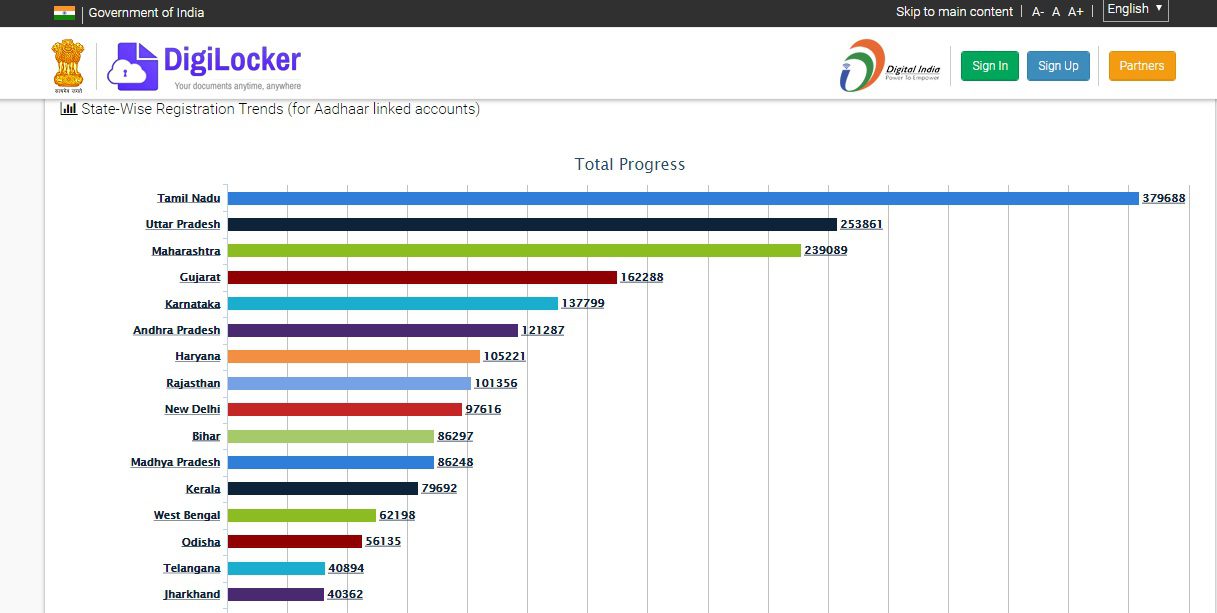Click the Sign Up button
The image size is (1217, 613).
coord(1058,66)
